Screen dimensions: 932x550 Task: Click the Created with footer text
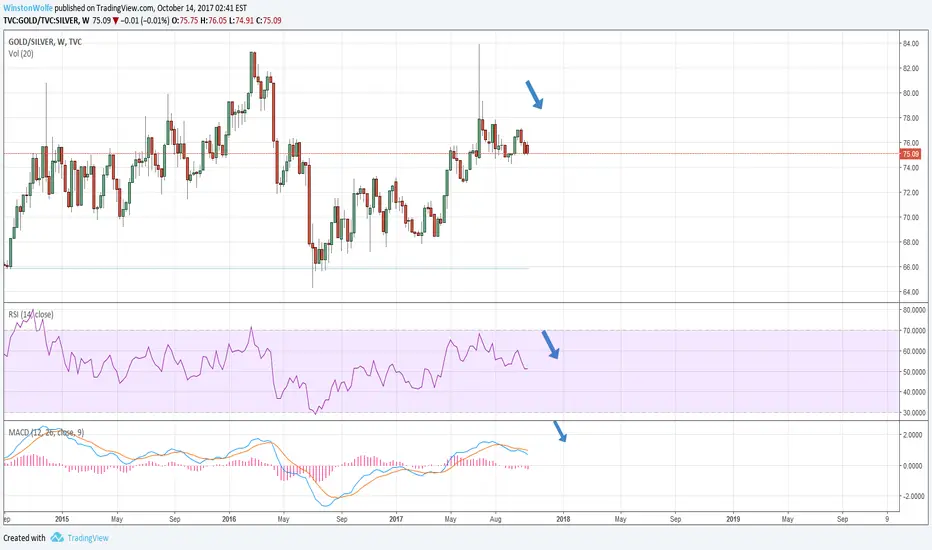pos(24,538)
